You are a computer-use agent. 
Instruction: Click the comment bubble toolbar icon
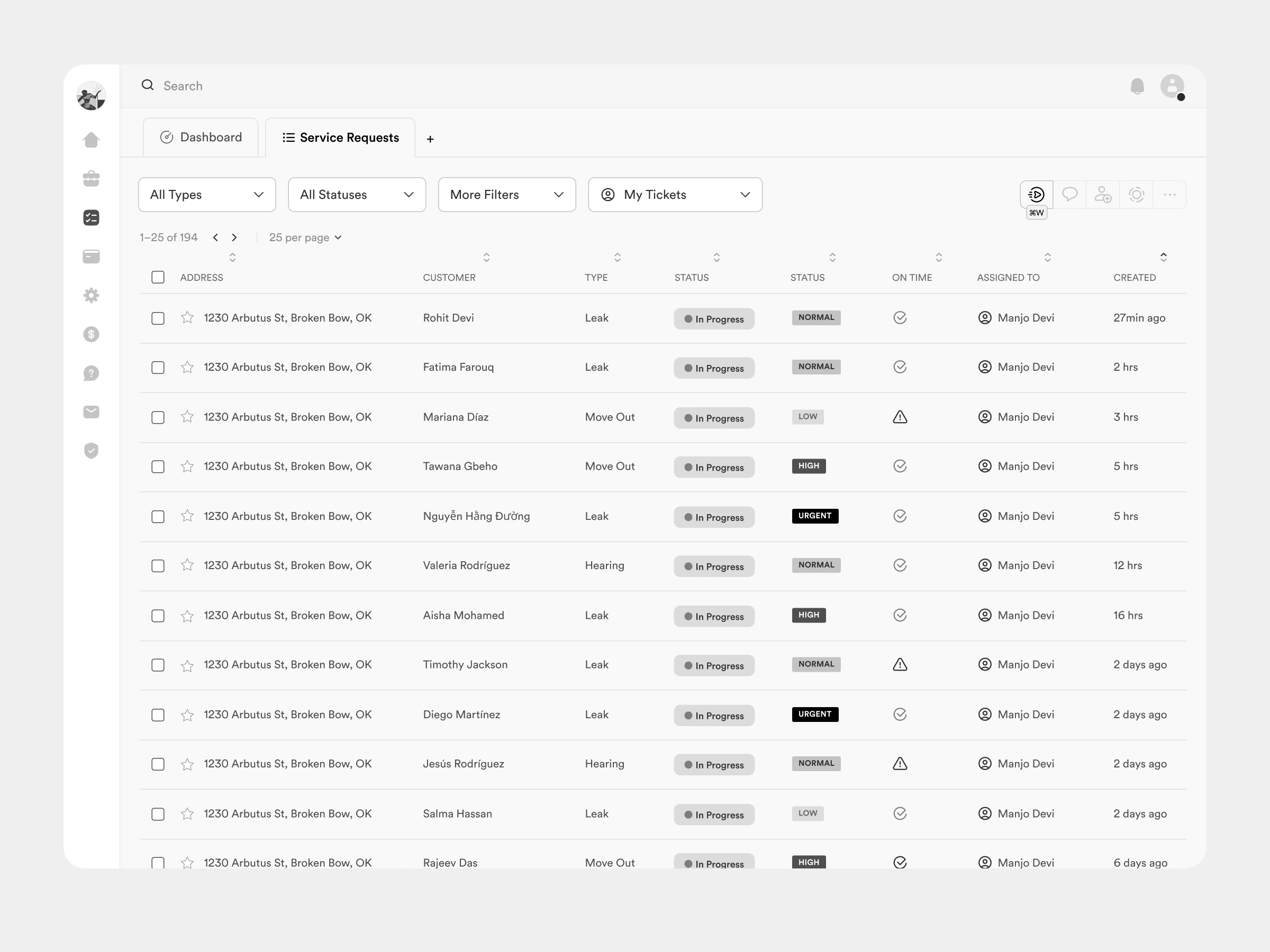pyautogui.click(x=1069, y=195)
